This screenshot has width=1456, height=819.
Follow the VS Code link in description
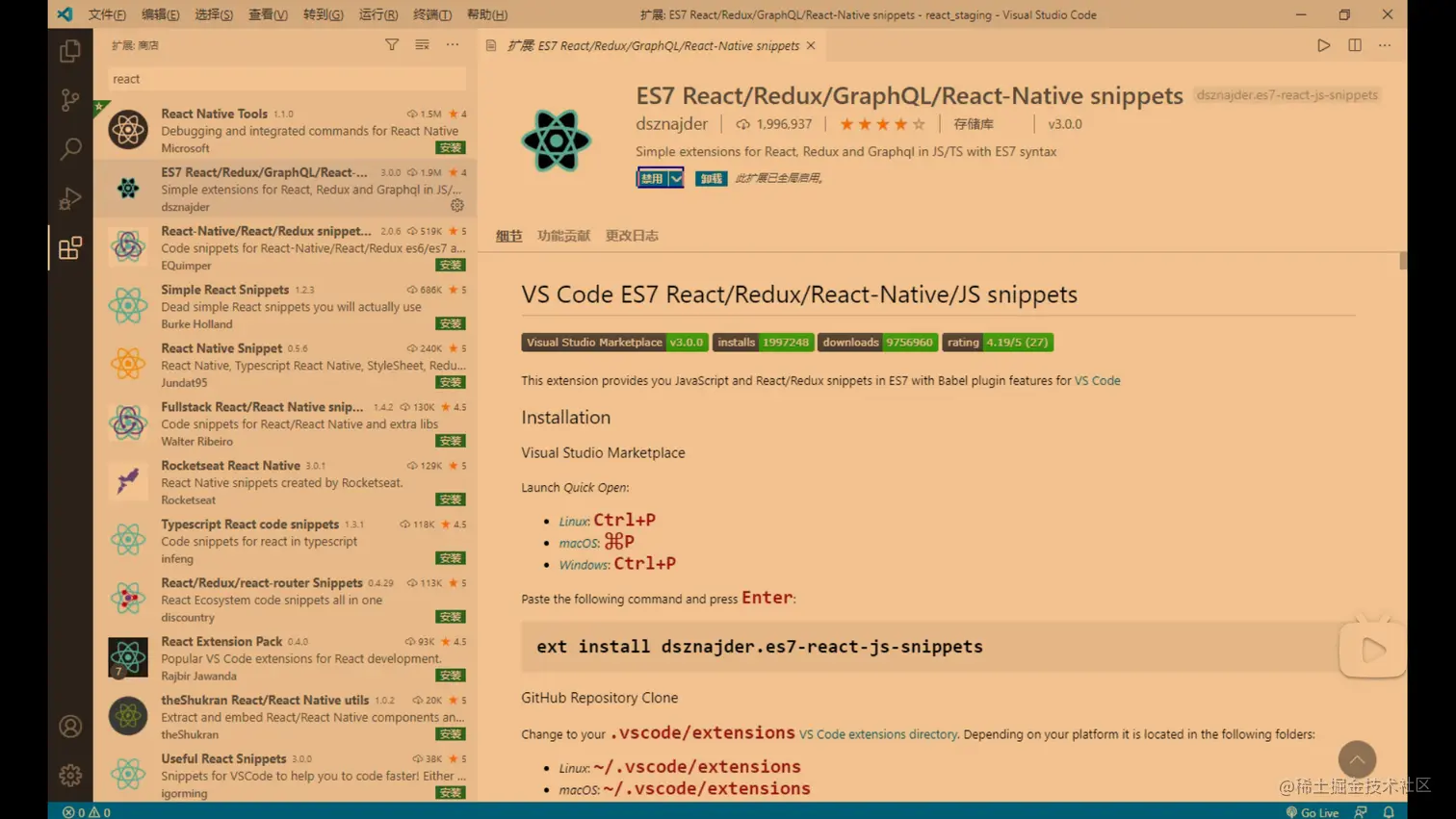click(x=1097, y=381)
